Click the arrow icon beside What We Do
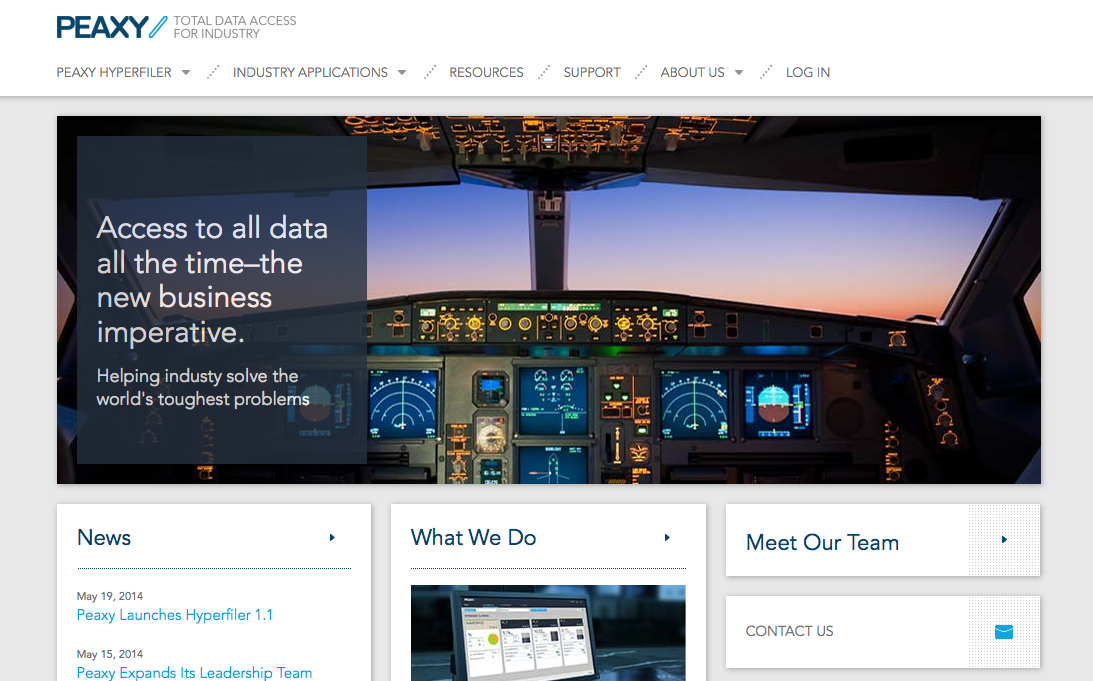 (667, 538)
